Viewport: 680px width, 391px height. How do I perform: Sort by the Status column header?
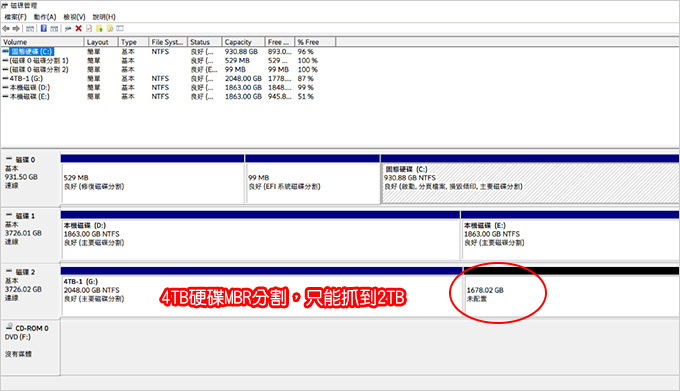205,42
